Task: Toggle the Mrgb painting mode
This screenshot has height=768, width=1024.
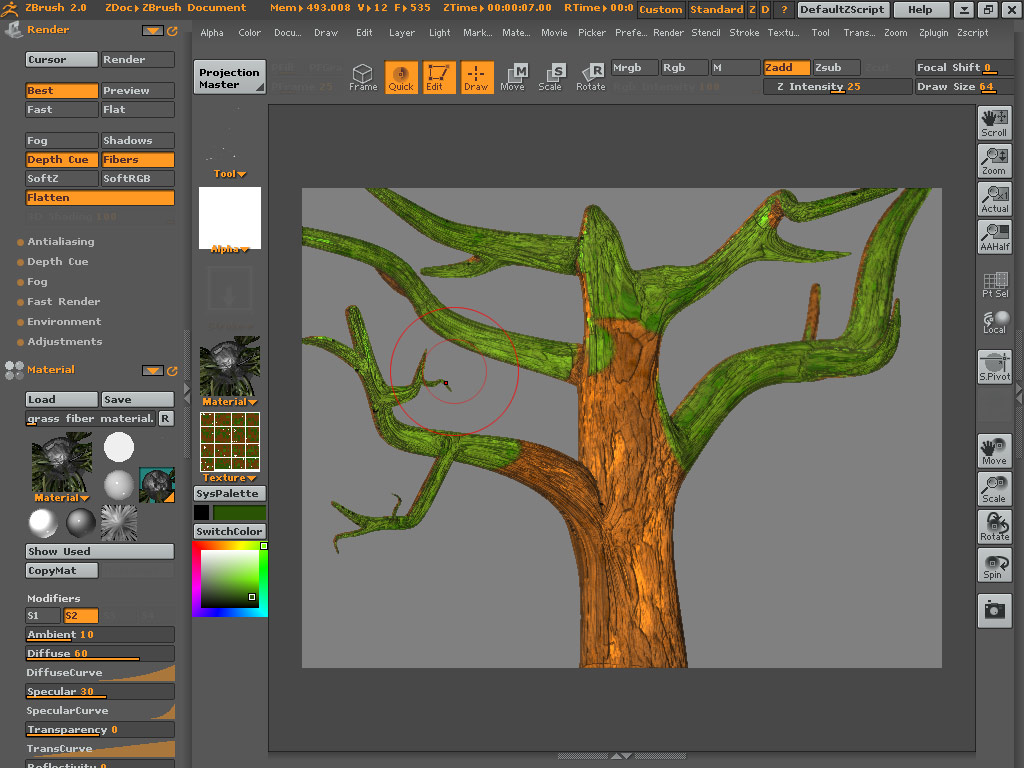Action: (x=633, y=68)
